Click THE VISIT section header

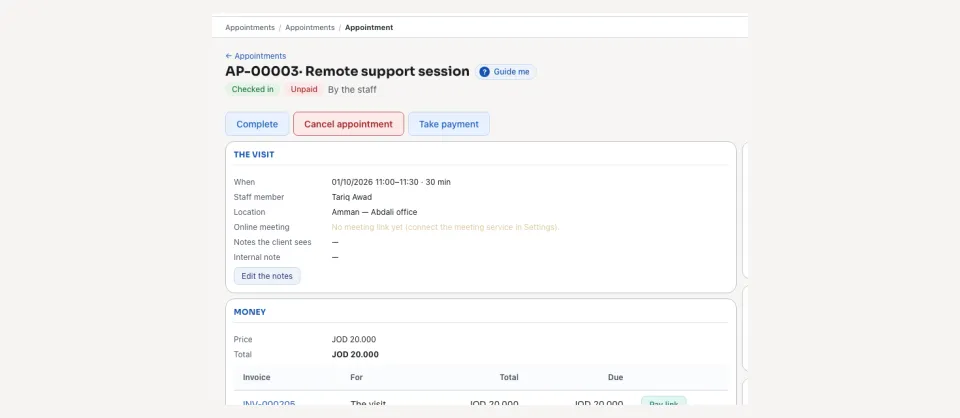point(254,155)
